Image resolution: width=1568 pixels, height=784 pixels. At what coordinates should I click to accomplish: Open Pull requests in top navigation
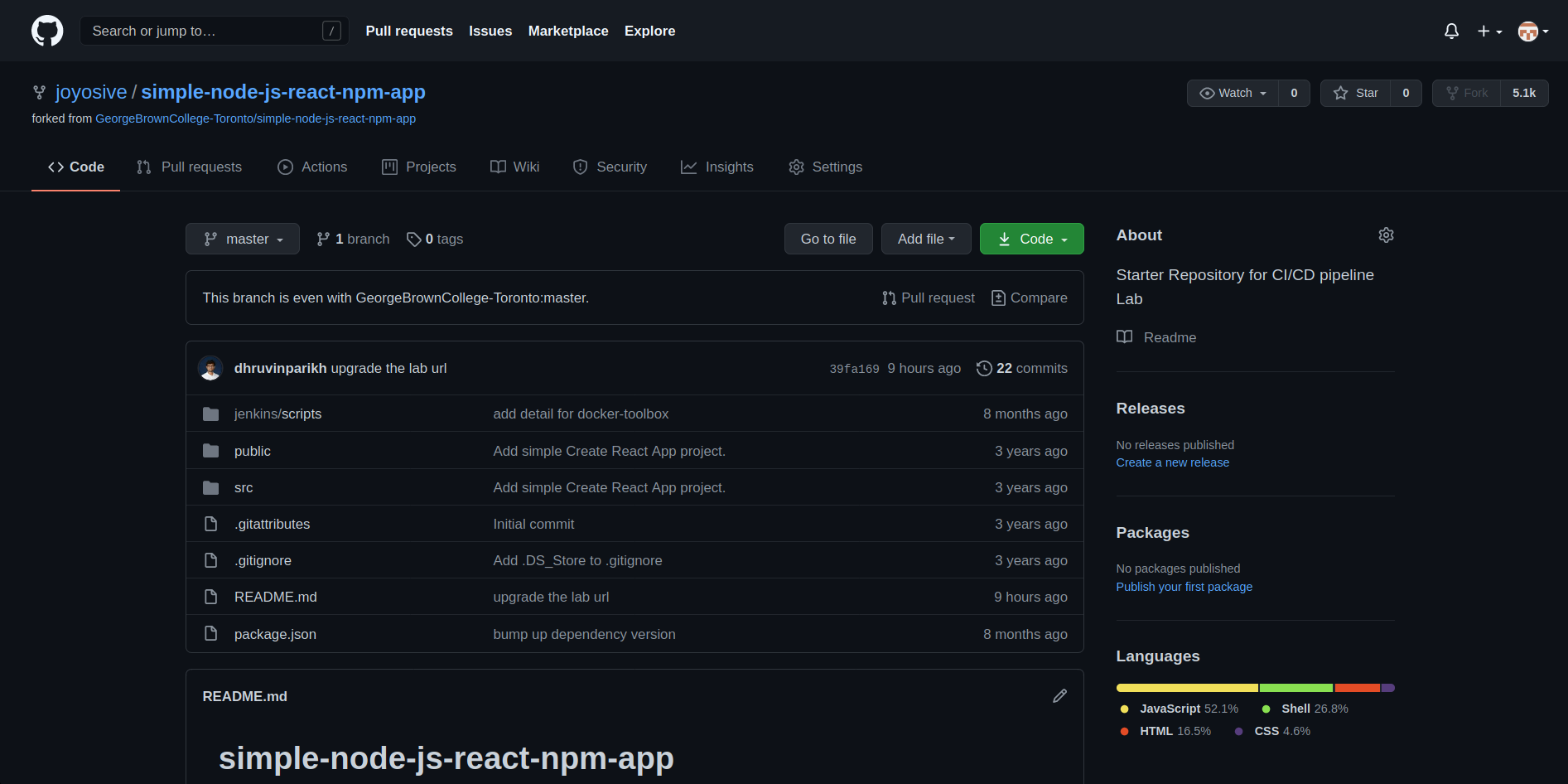(x=409, y=31)
